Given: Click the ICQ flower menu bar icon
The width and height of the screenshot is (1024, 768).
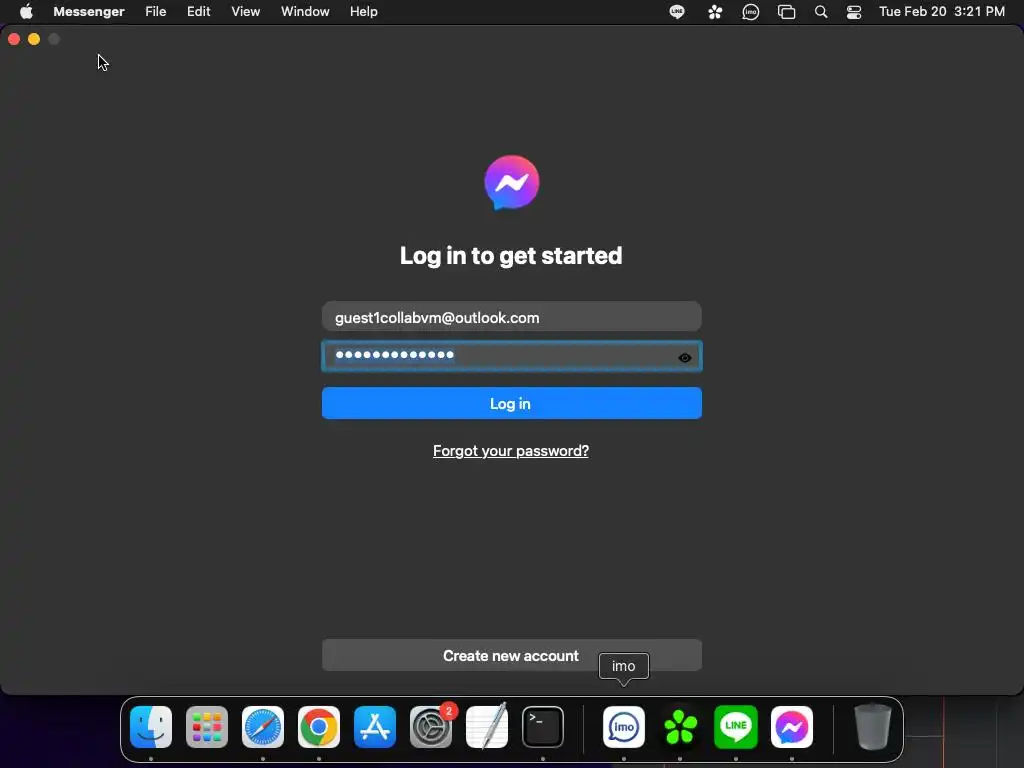Looking at the screenshot, I should coord(715,12).
